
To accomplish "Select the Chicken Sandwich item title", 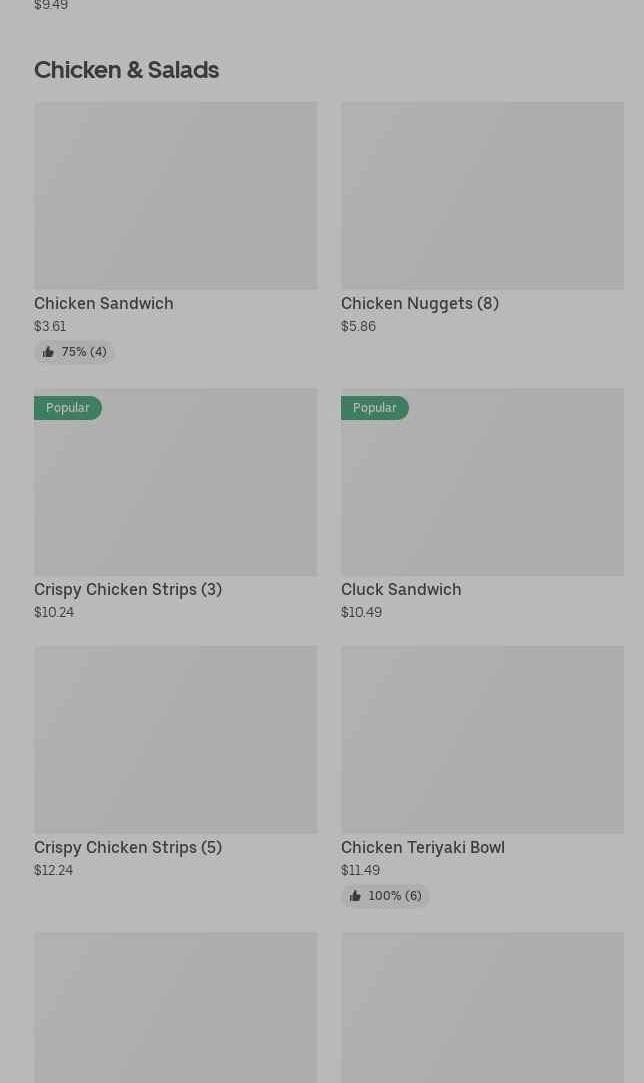I will 104,303.
